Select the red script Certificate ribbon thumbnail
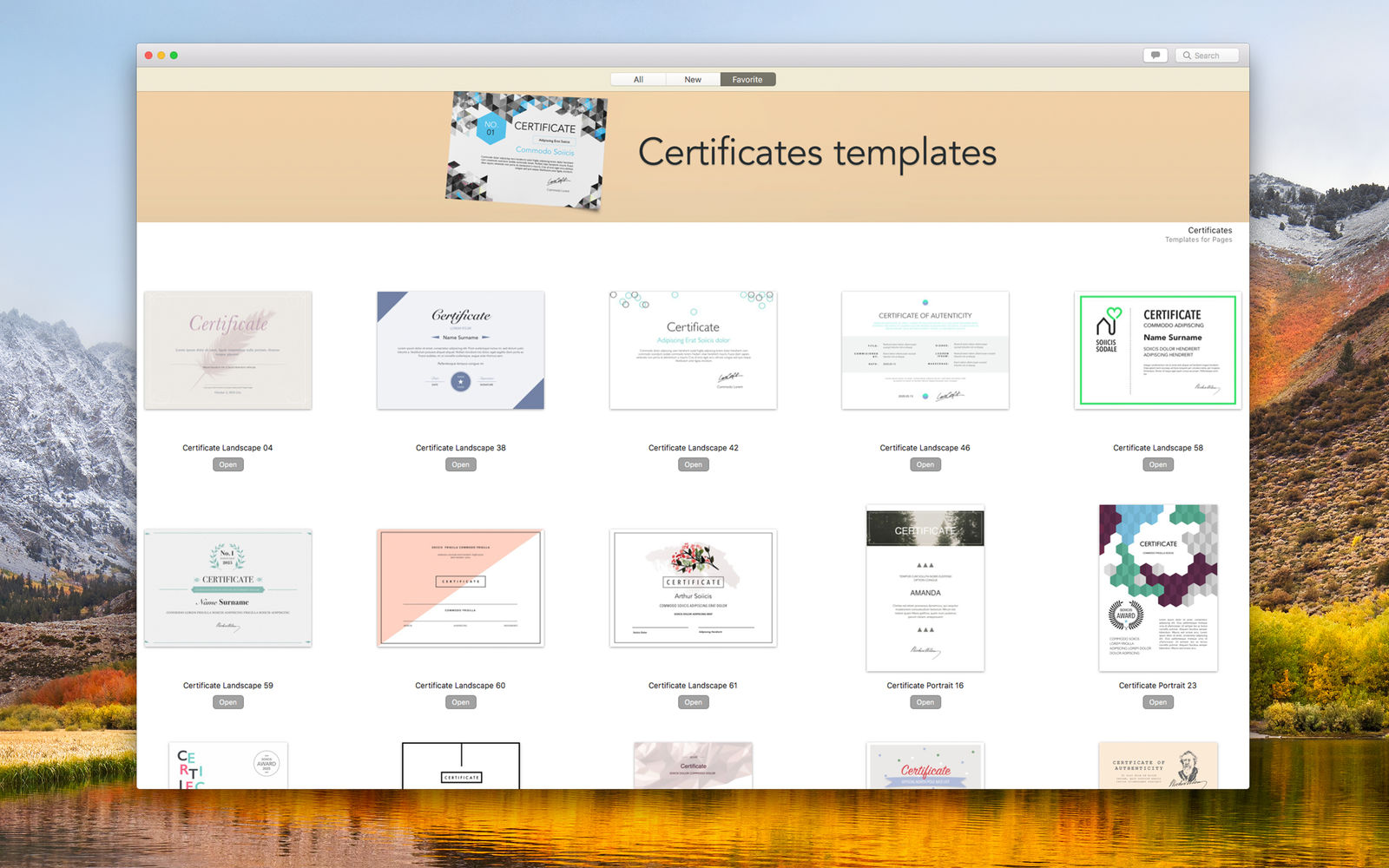Image resolution: width=1389 pixels, height=868 pixels. [925, 766]
